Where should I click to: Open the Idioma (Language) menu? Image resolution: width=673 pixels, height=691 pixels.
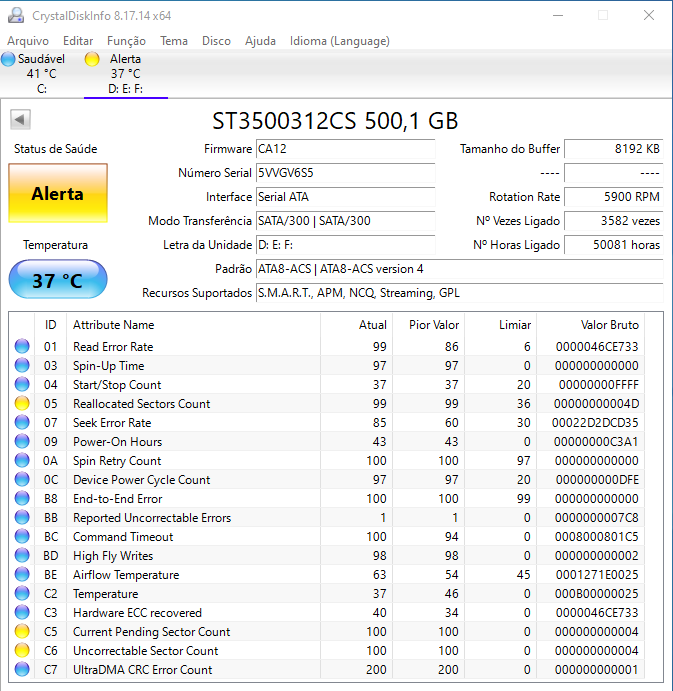[x=339, y=41]
